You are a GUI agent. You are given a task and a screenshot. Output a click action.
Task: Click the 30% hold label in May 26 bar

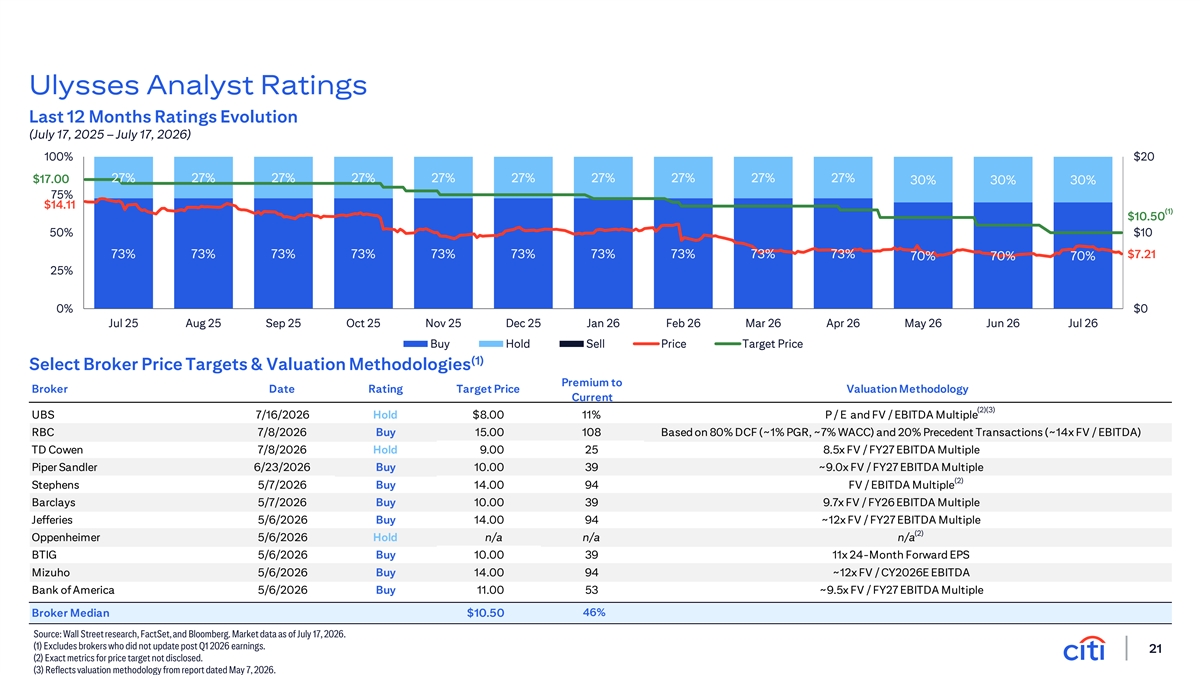tap(923, 181)
